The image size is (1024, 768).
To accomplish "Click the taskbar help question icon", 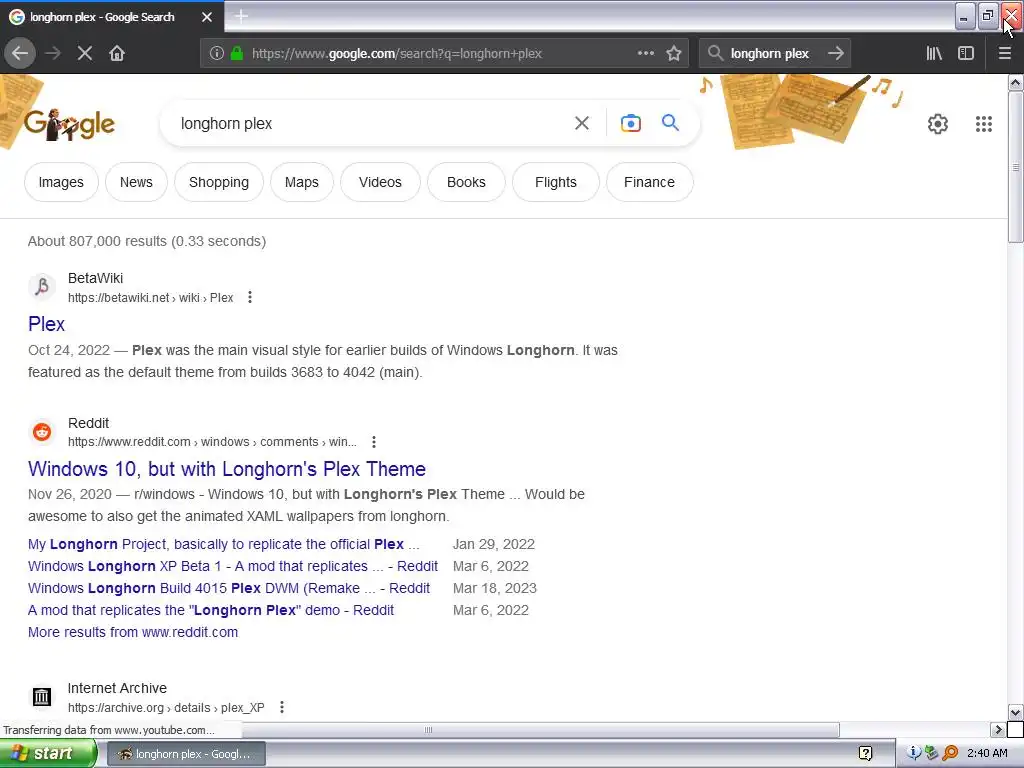I will (x=866, y=754).
